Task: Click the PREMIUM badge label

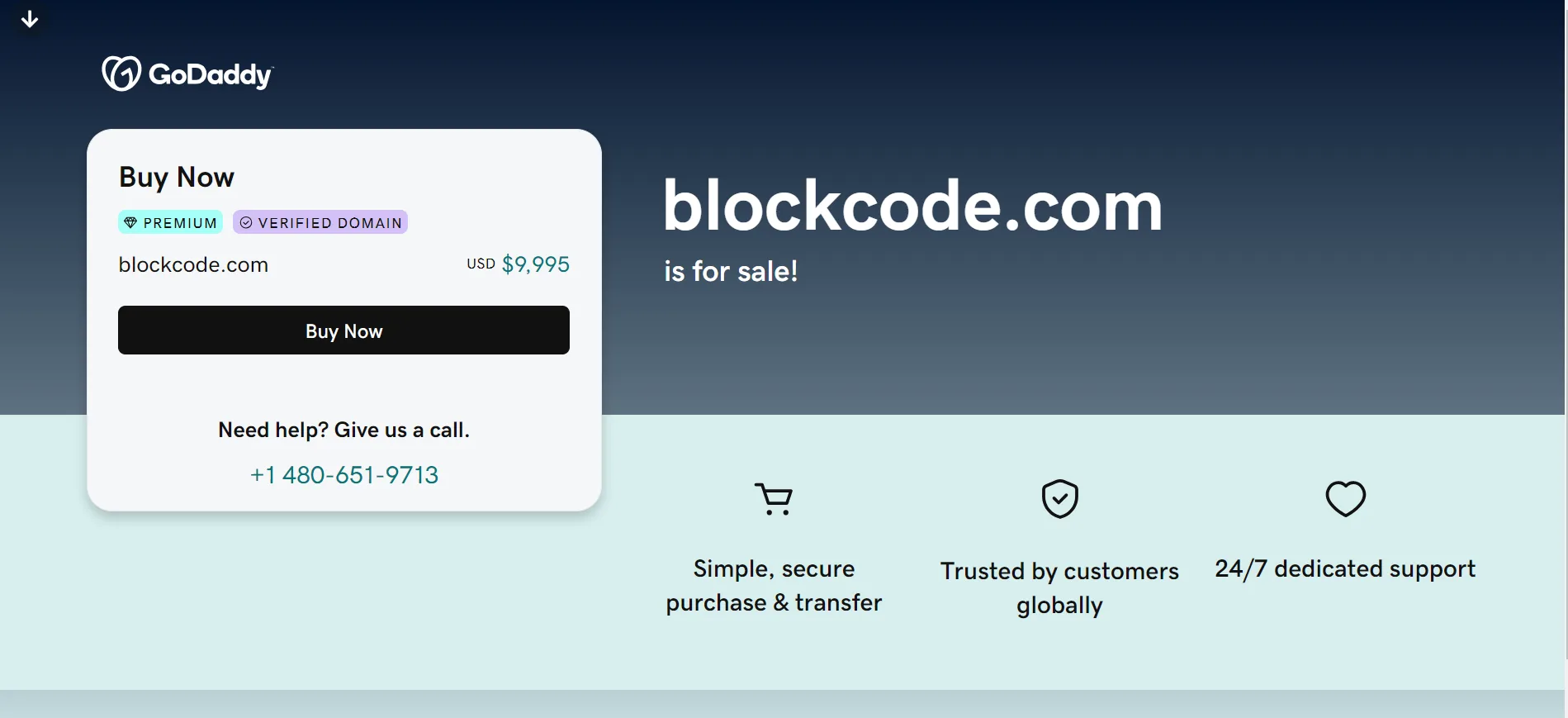Action: click(171, 222)
